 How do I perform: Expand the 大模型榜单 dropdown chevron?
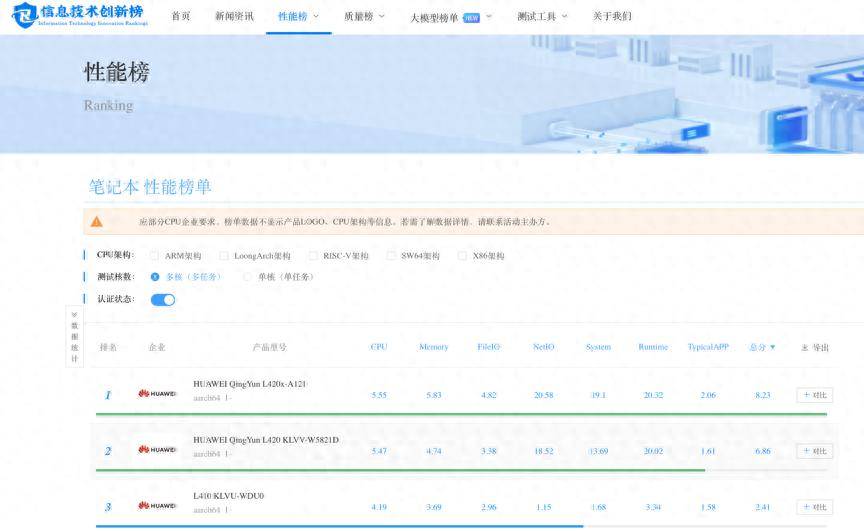[x=489, y=17]
